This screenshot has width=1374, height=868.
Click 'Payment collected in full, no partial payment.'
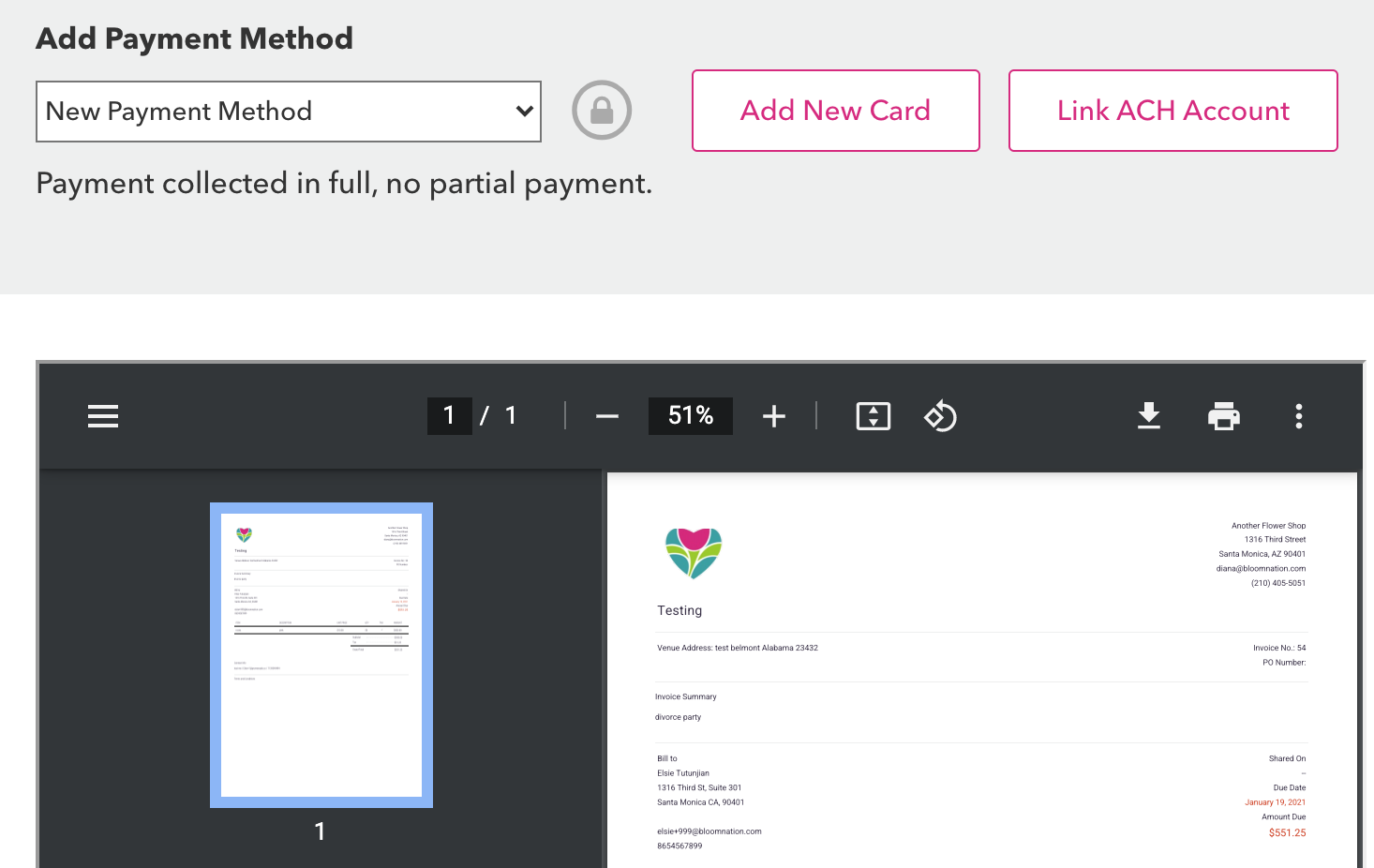pyautogui.click(x=344, y=184)
